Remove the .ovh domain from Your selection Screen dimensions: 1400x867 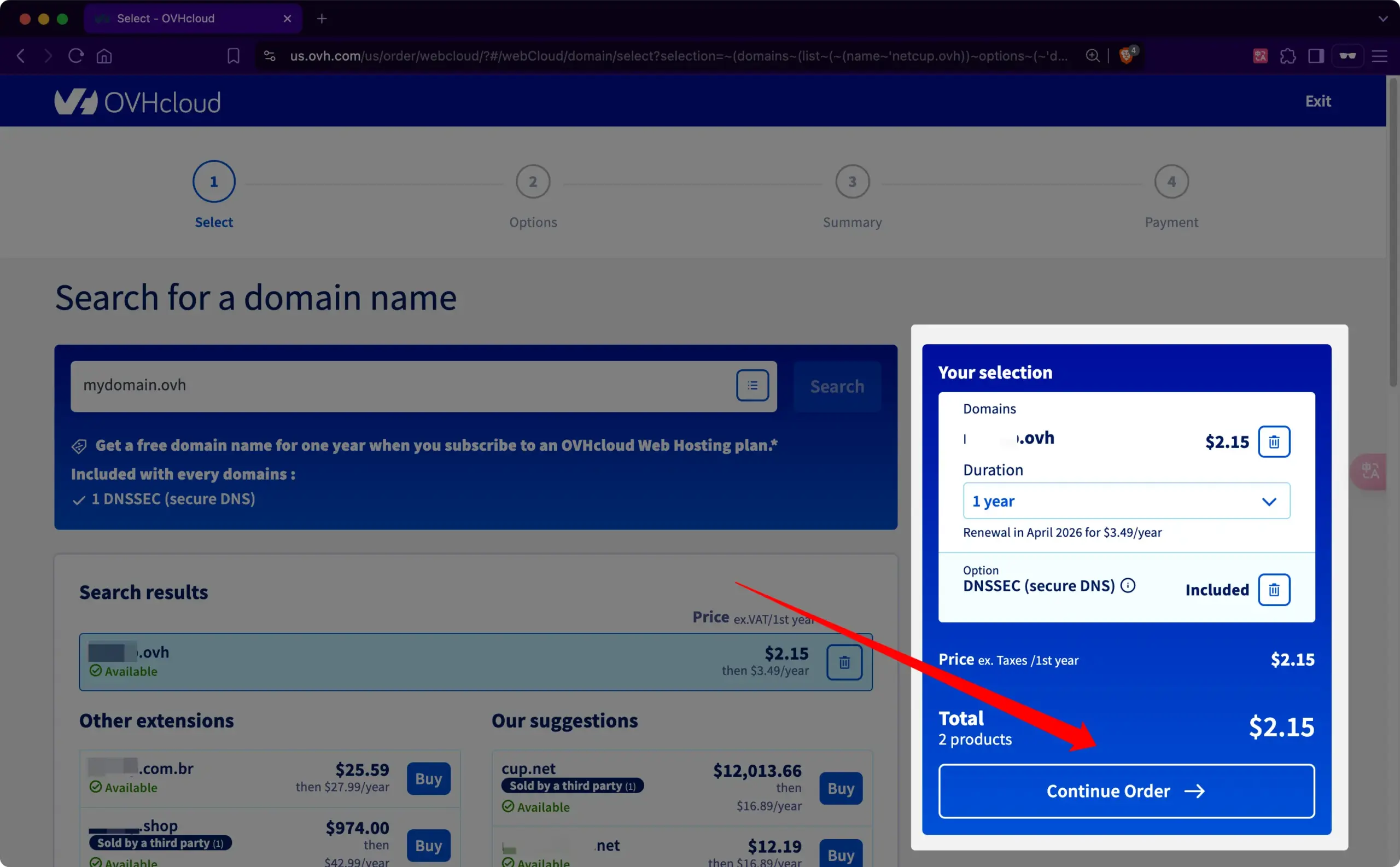coord(1274,441)
